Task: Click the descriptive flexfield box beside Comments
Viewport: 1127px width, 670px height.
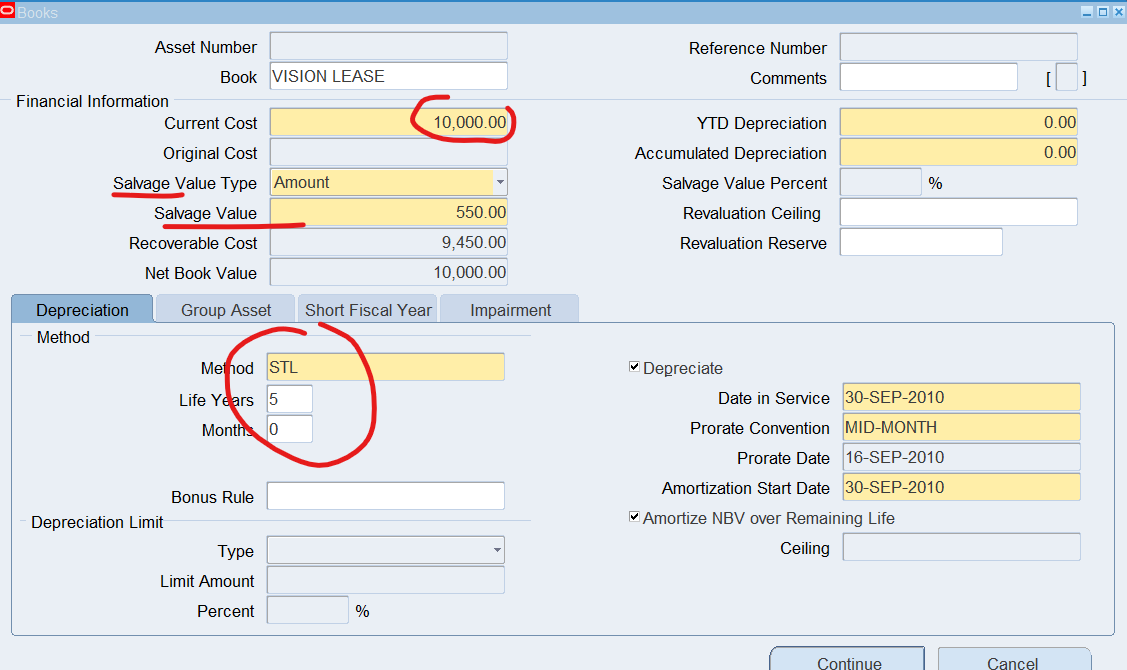Action: click(1067, 77)
